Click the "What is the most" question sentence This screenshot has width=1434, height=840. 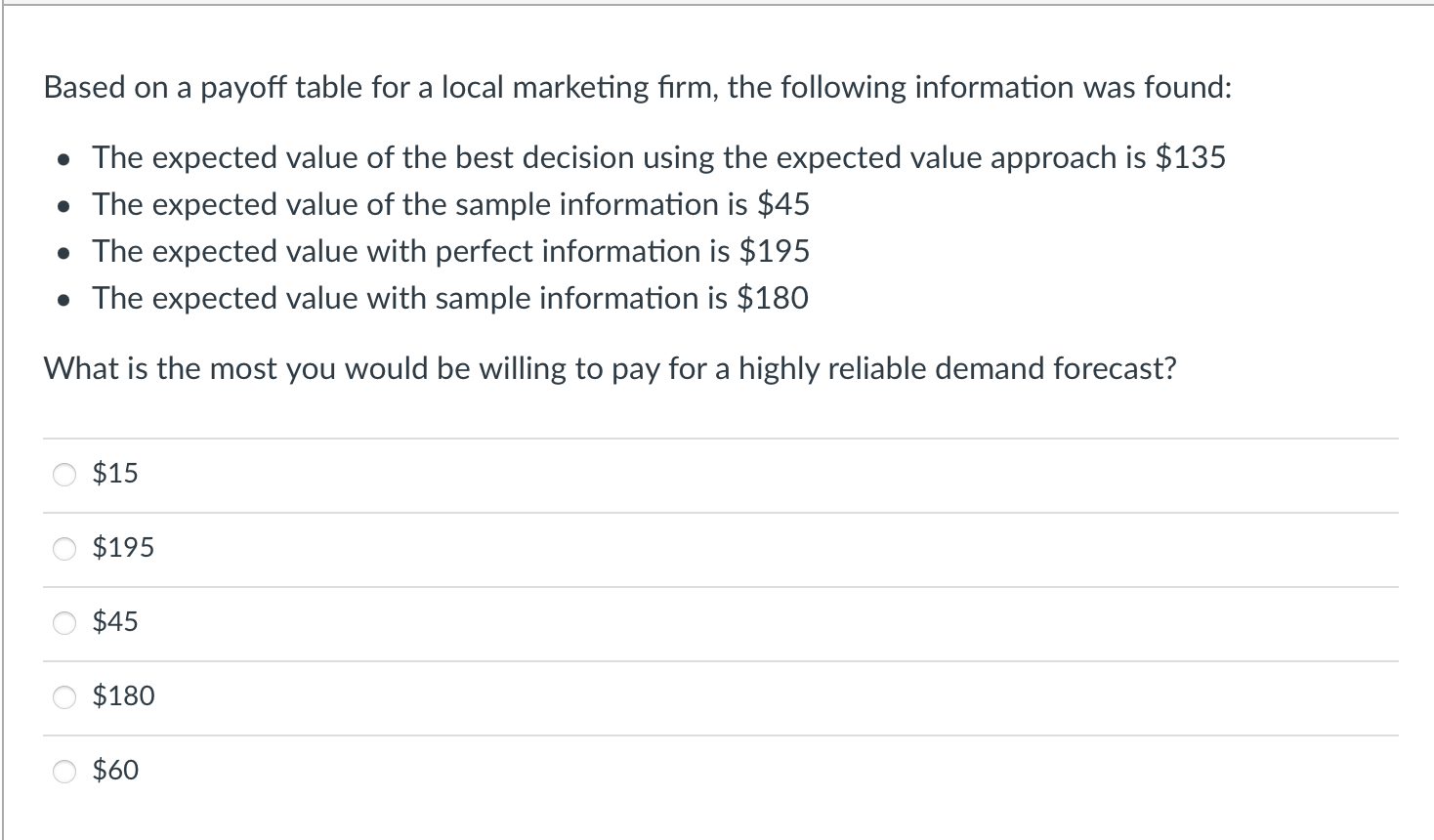pos(610,368)
